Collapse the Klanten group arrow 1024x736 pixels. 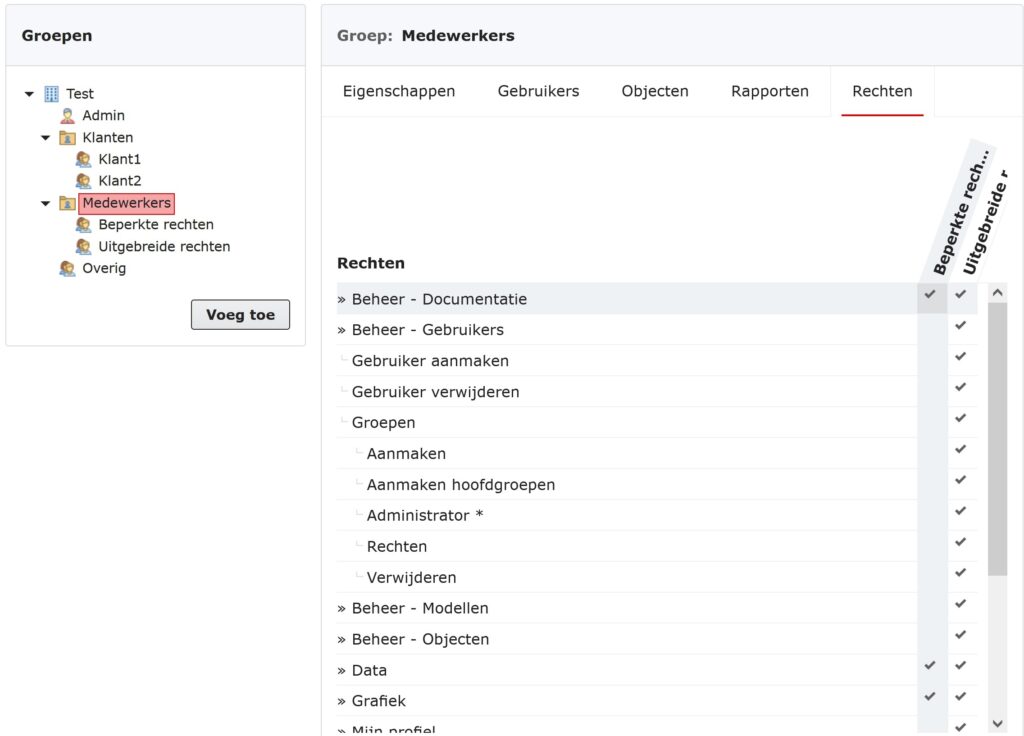[x=45, y=138]
